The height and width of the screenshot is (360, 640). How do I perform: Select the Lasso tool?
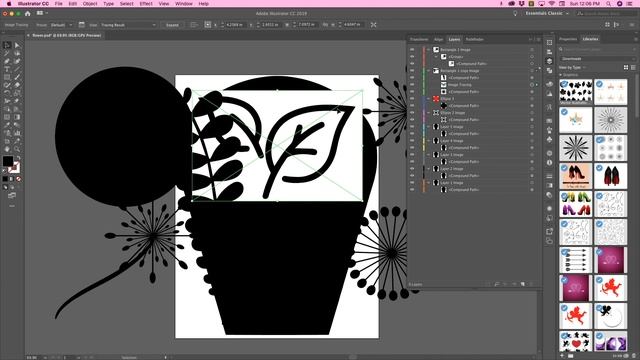tap(17, 53)
